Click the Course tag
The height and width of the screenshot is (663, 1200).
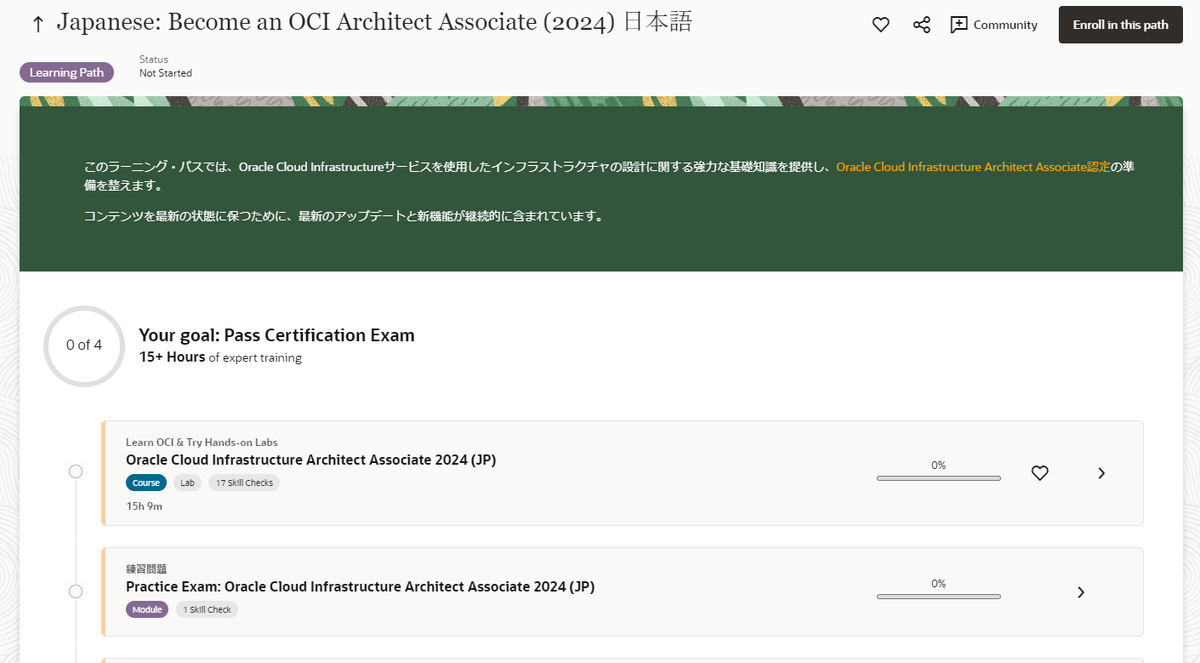click(x=146, y=483)
